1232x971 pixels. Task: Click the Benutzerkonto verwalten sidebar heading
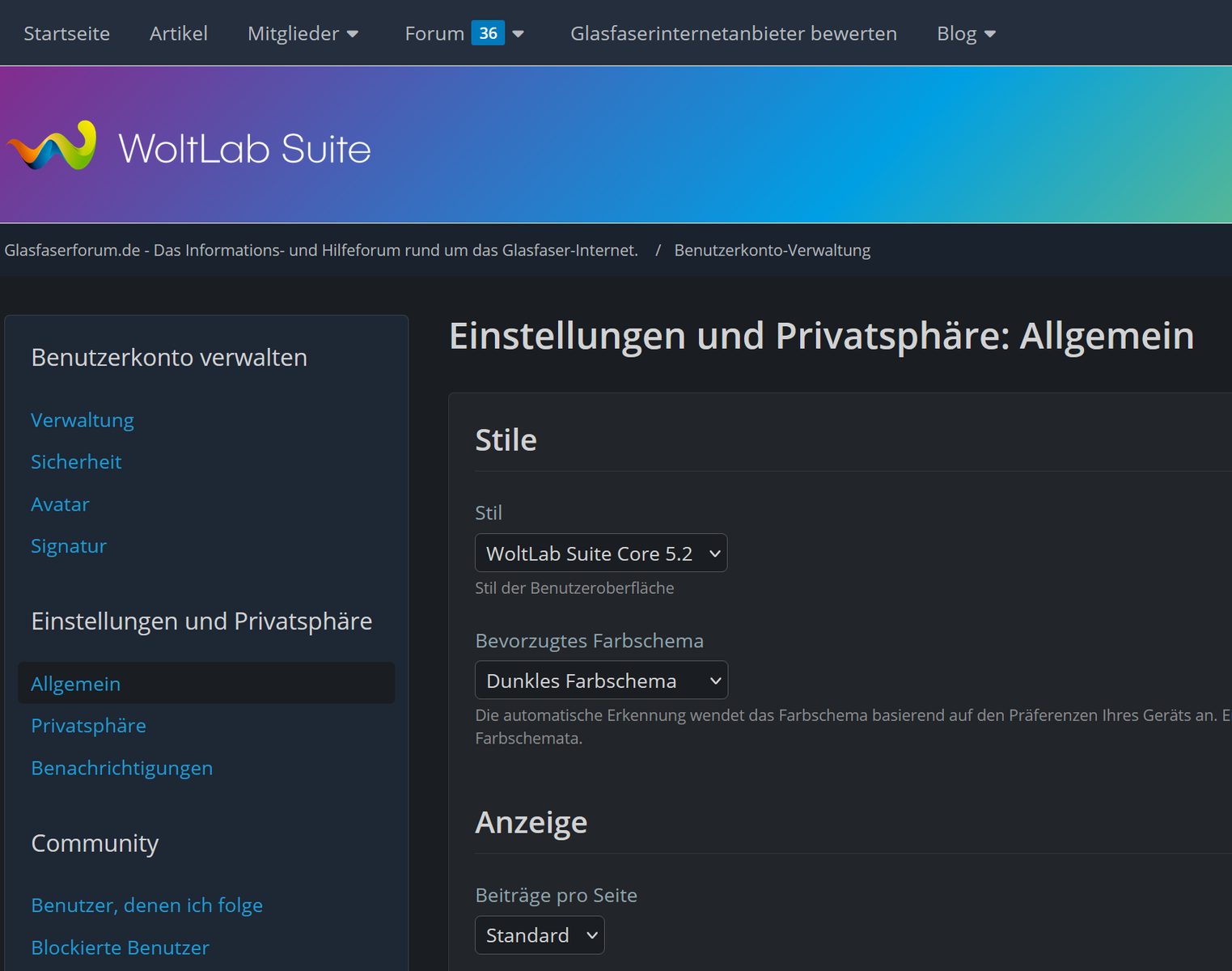tap(169, 357)
